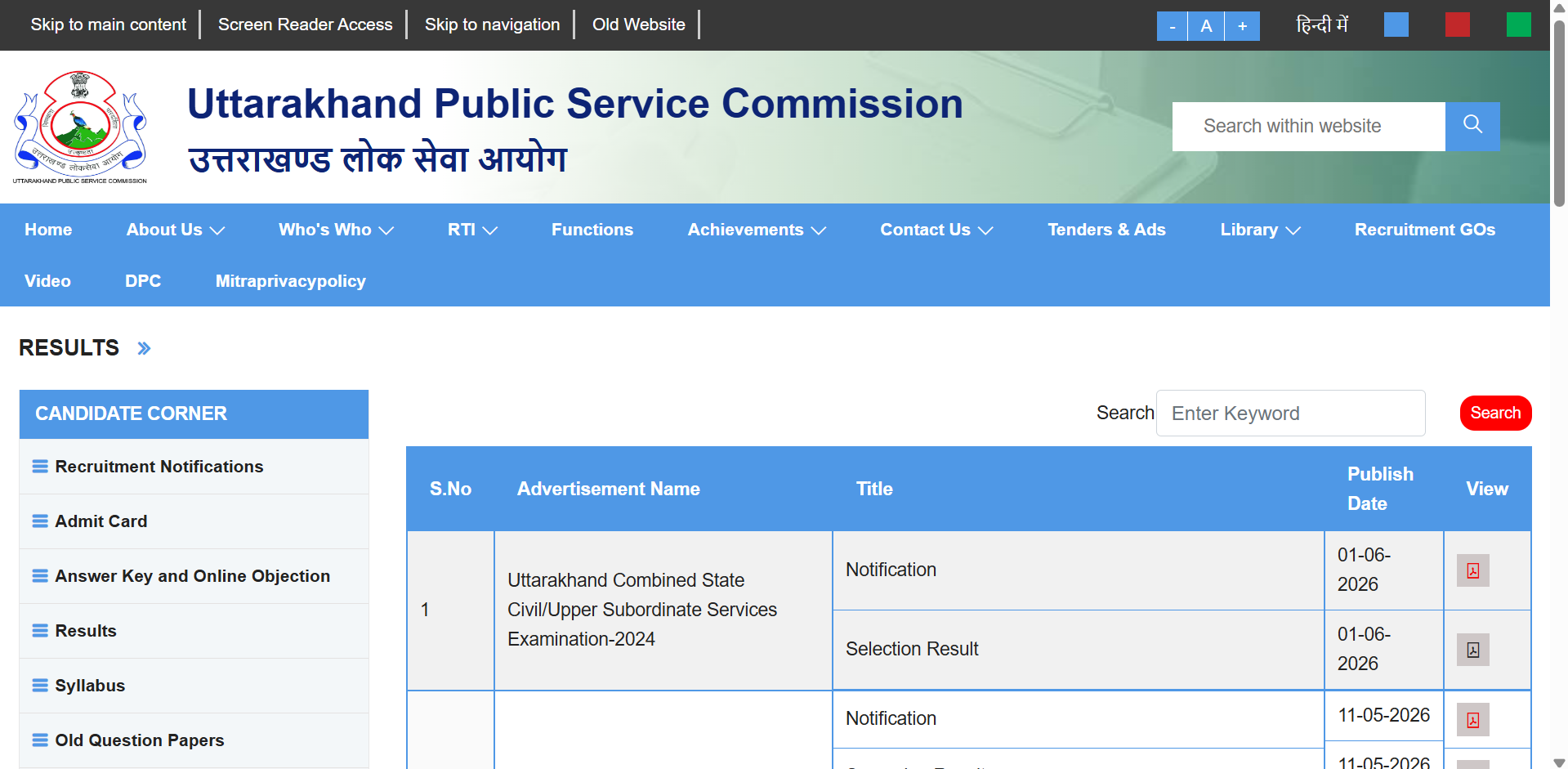Open the Video menu item
Screen dimensions: 1568x769
[x=47, y=281]
